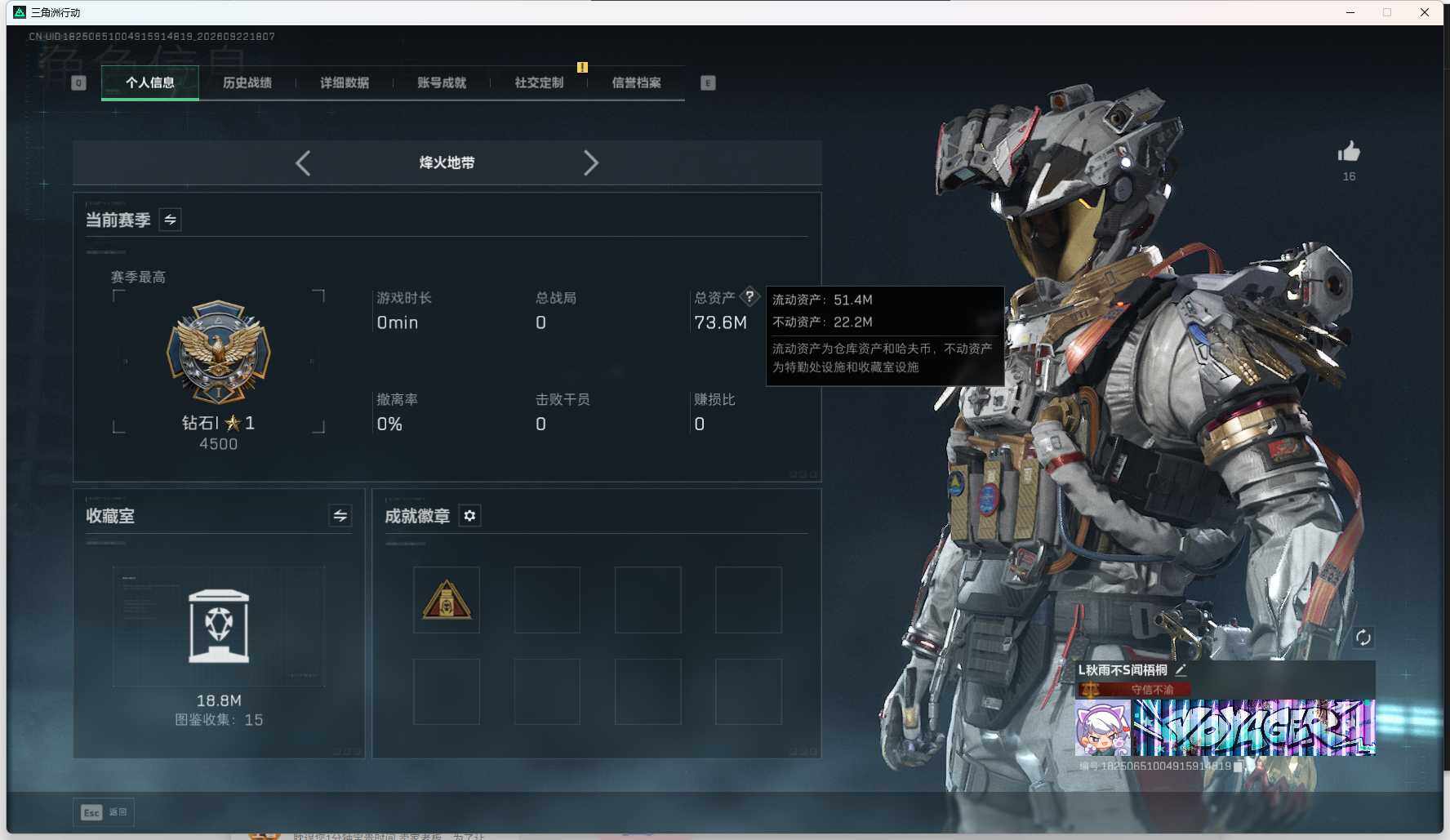This screenshot has height=840, width=1450.
Task: Click the rank score 4500
Action: [x=219, y=444]
